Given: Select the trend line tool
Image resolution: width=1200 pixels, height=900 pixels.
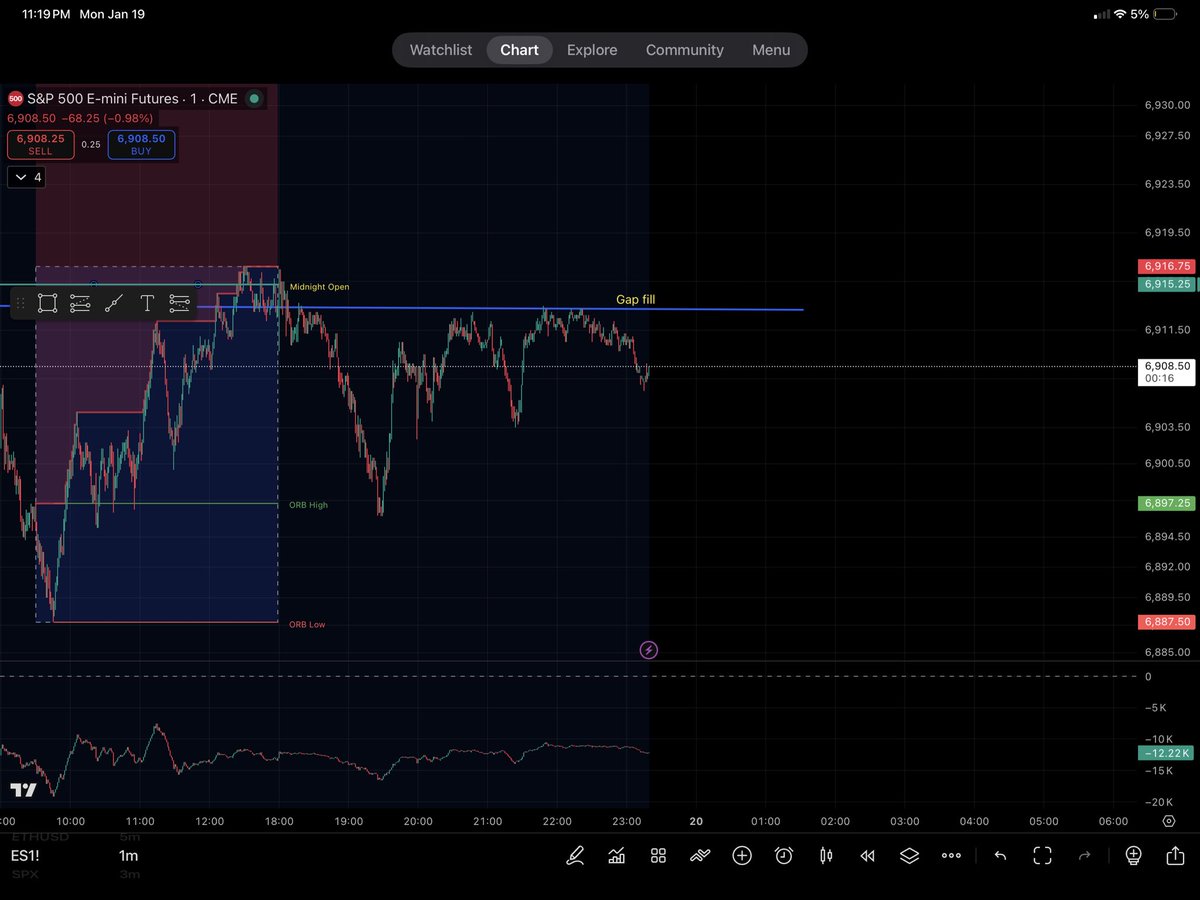Looking at the screenshot, I should coord(114,303).
